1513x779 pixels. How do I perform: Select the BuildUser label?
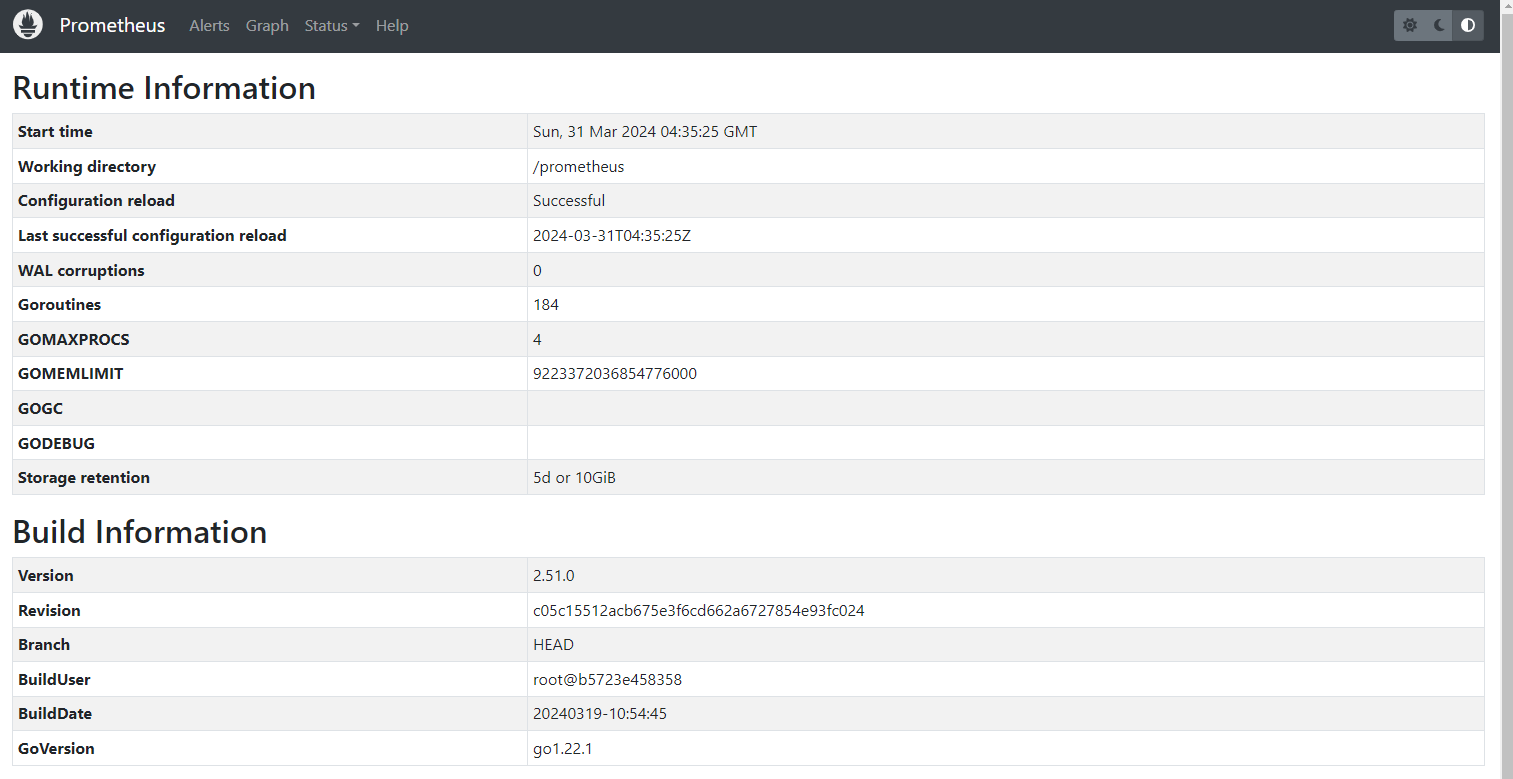tap(54, 680)
